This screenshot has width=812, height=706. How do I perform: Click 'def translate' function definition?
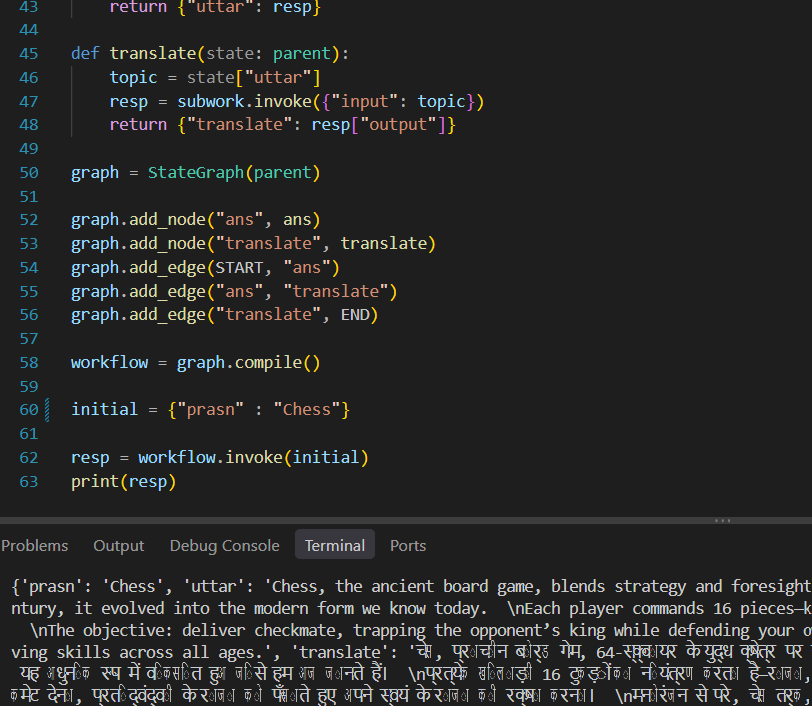134,53
